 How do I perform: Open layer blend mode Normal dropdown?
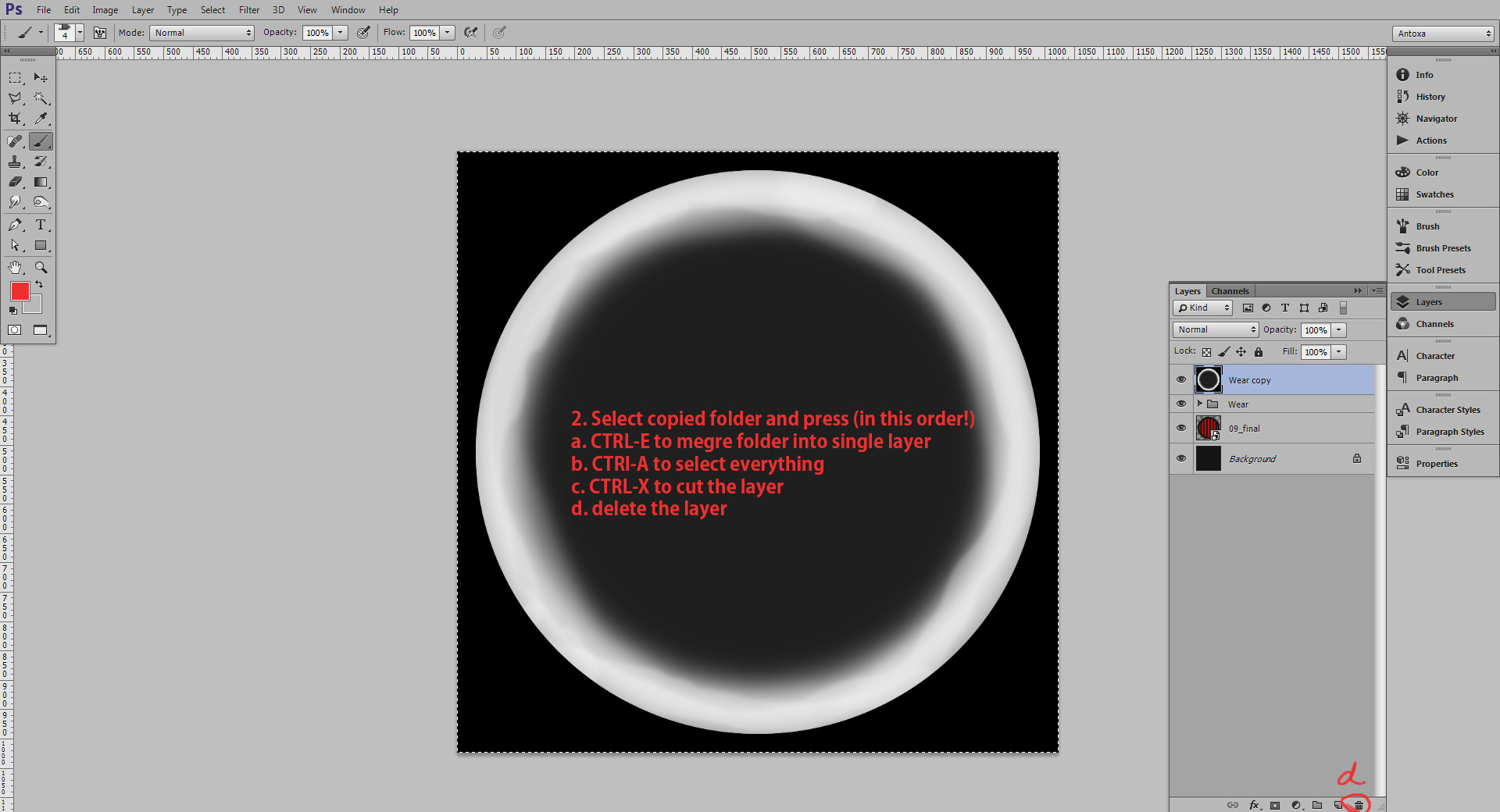coord(1216,330)
